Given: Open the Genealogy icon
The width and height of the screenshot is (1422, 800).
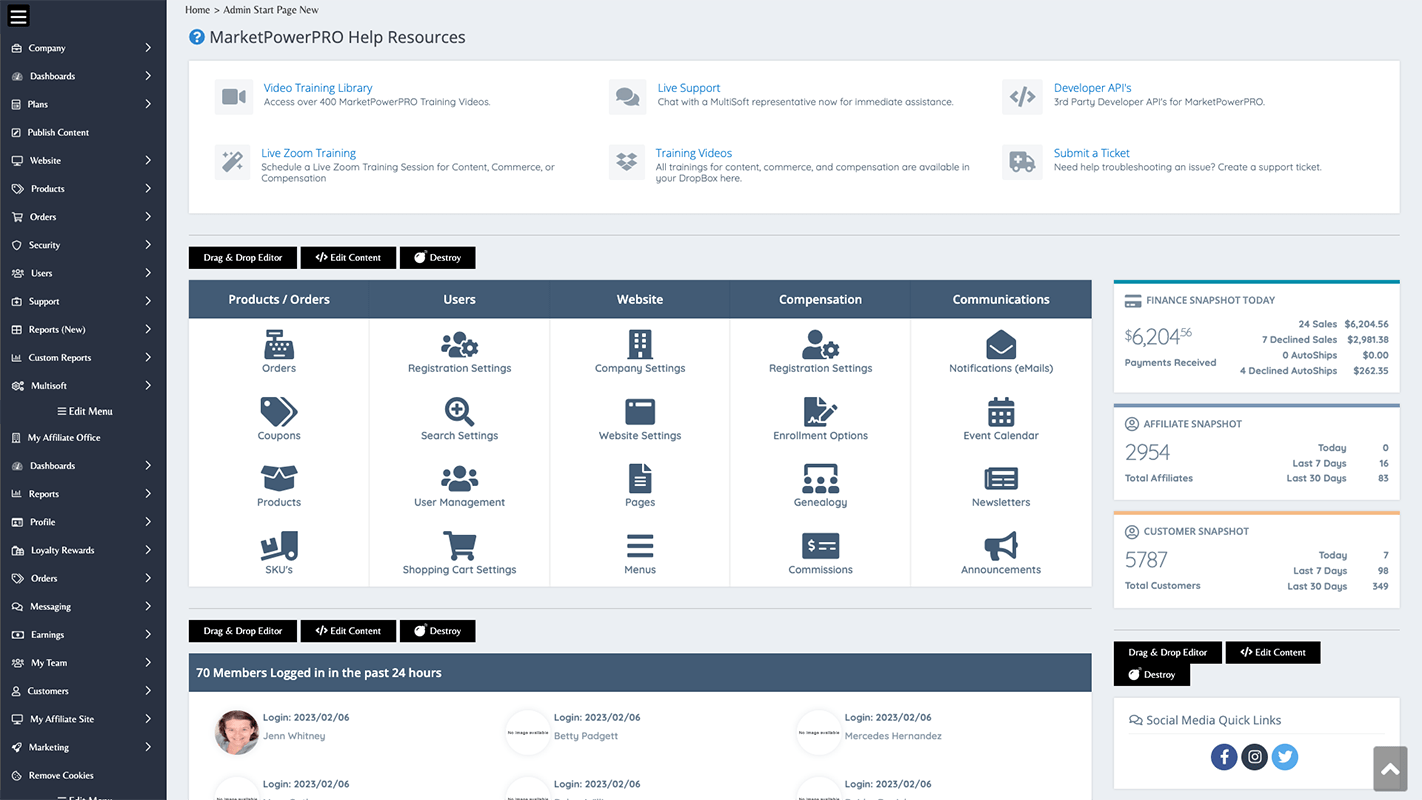Looking at the screenshot, I should click(x=821, y=478).
